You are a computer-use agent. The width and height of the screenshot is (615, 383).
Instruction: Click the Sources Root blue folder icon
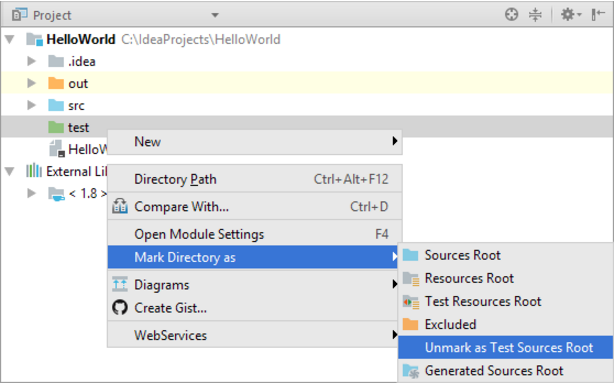coord(411,255)
